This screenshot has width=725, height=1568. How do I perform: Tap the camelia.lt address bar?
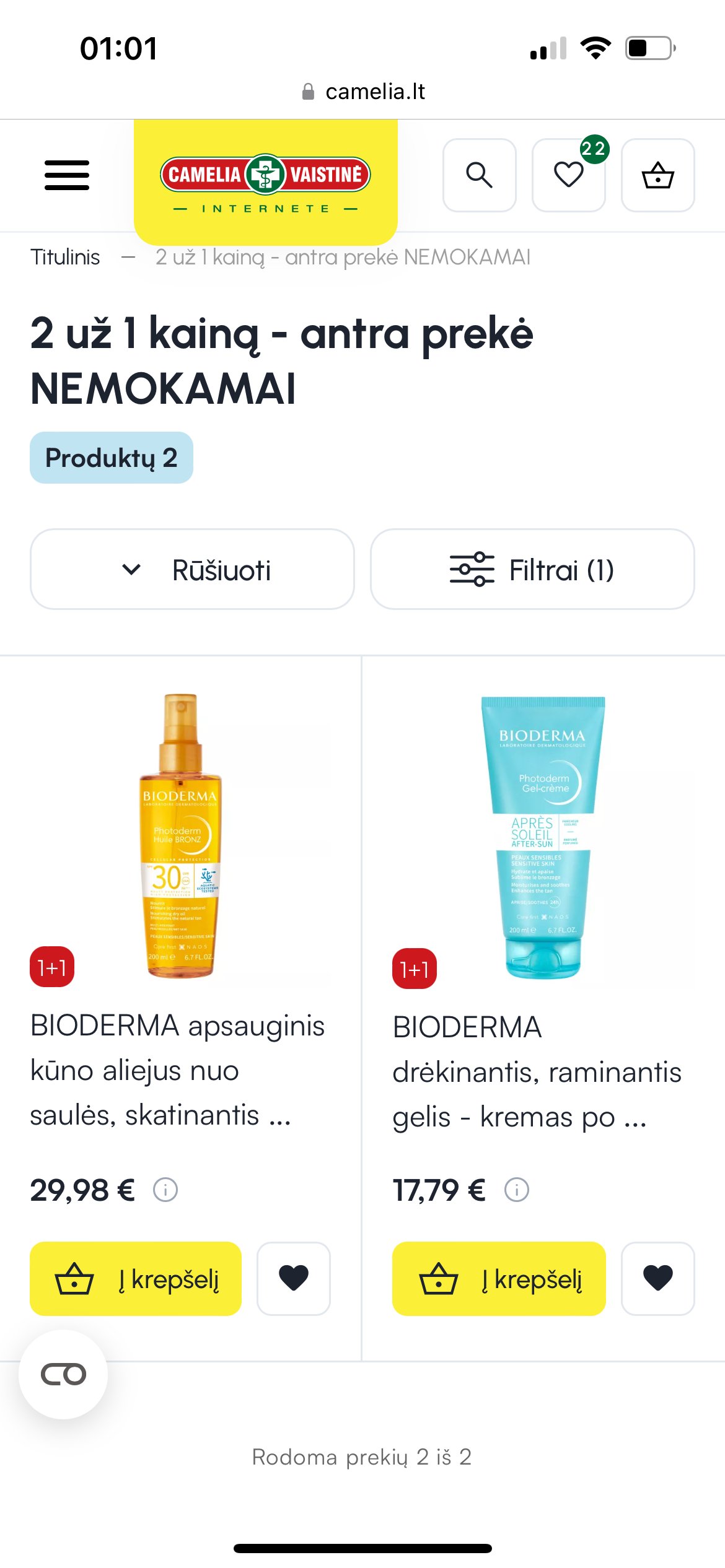coord(363,92)
